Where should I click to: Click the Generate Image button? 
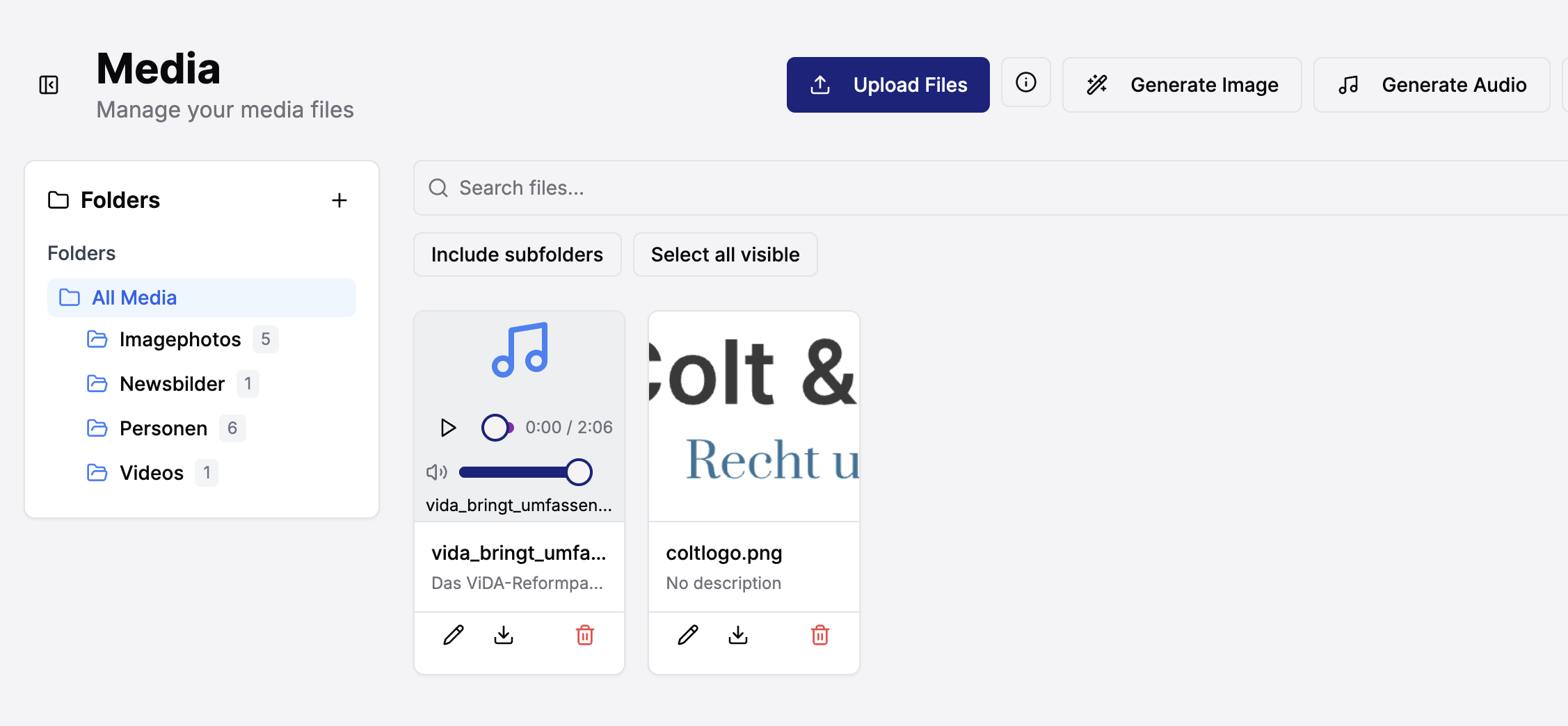pyautogui.click(x=1182, y=85)
